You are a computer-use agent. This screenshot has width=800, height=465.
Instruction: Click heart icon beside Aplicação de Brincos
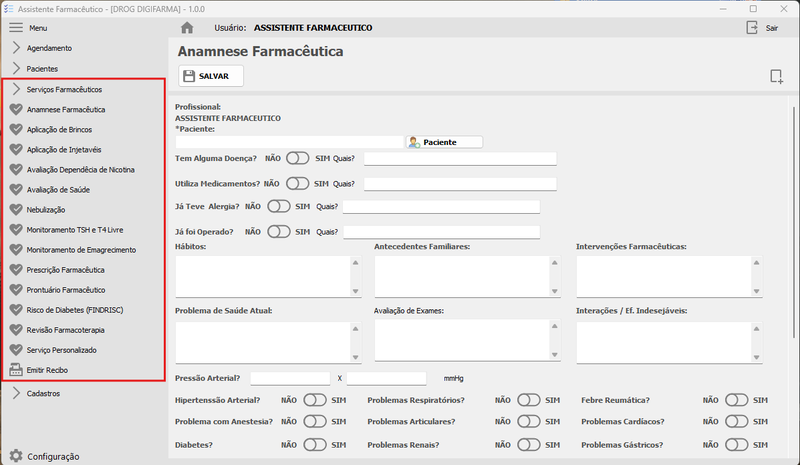tap(16, 129)
